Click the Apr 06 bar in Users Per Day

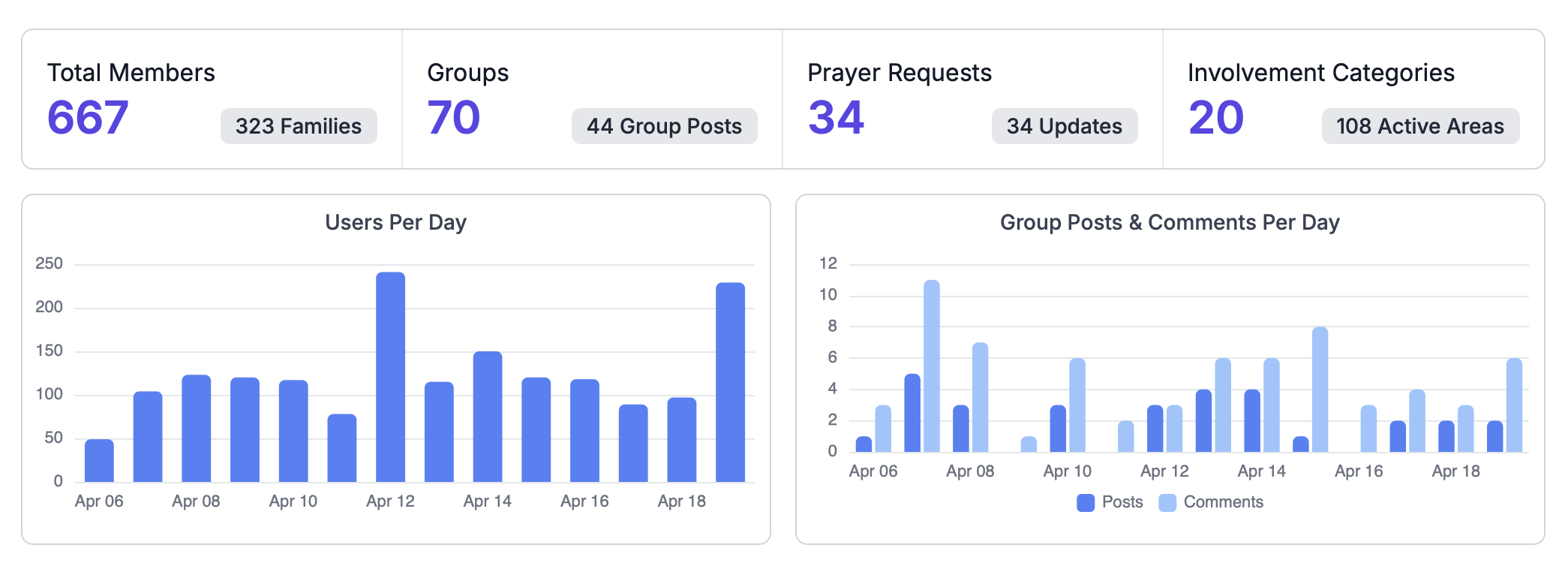pyautogui.click(x=99, y=460)
